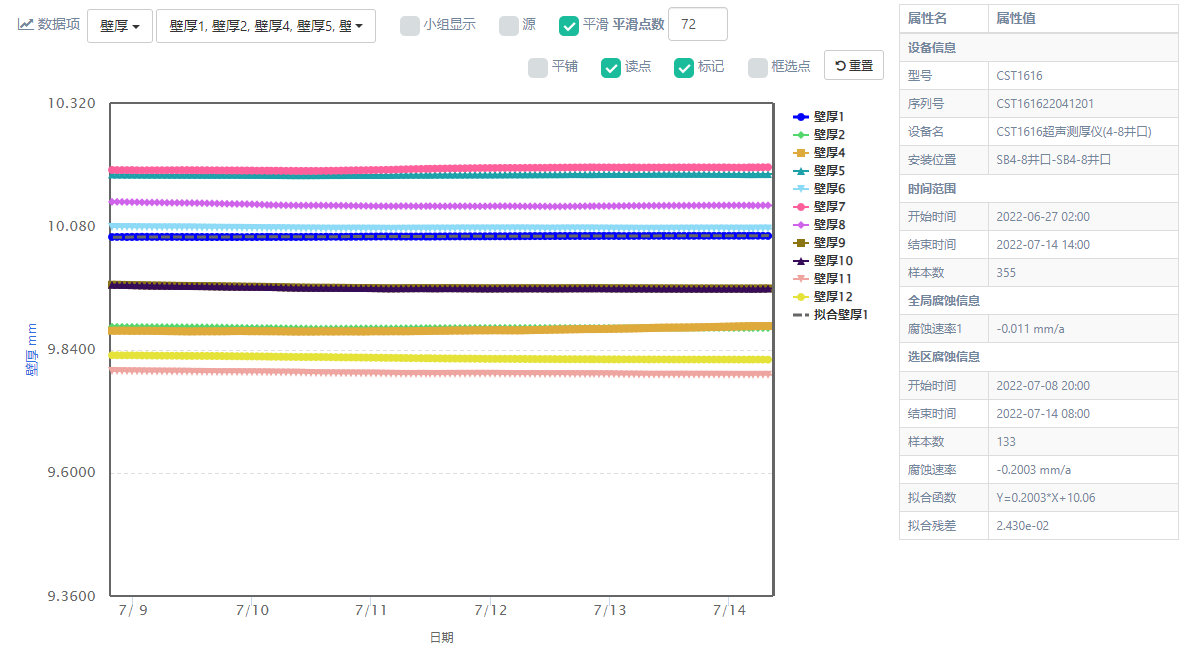The width and height of the screenshot is (1201, 653).
Task: Click the chart icon beside 数据项
Action: (x=26, y=24)
